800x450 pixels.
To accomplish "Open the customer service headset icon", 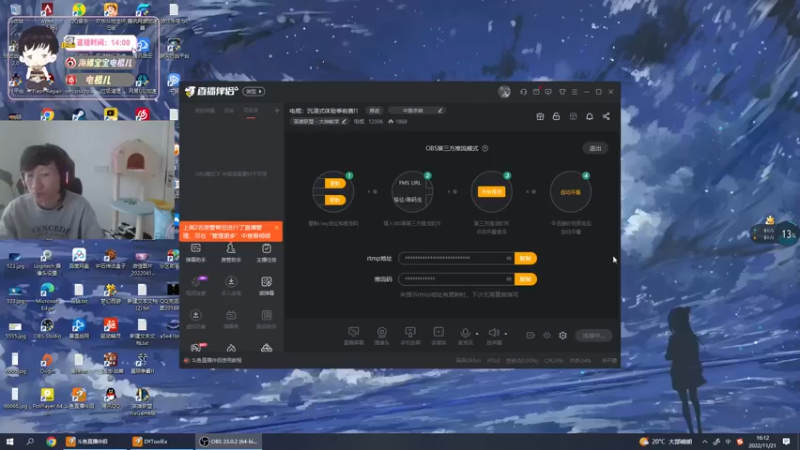I will coord(523,92).
